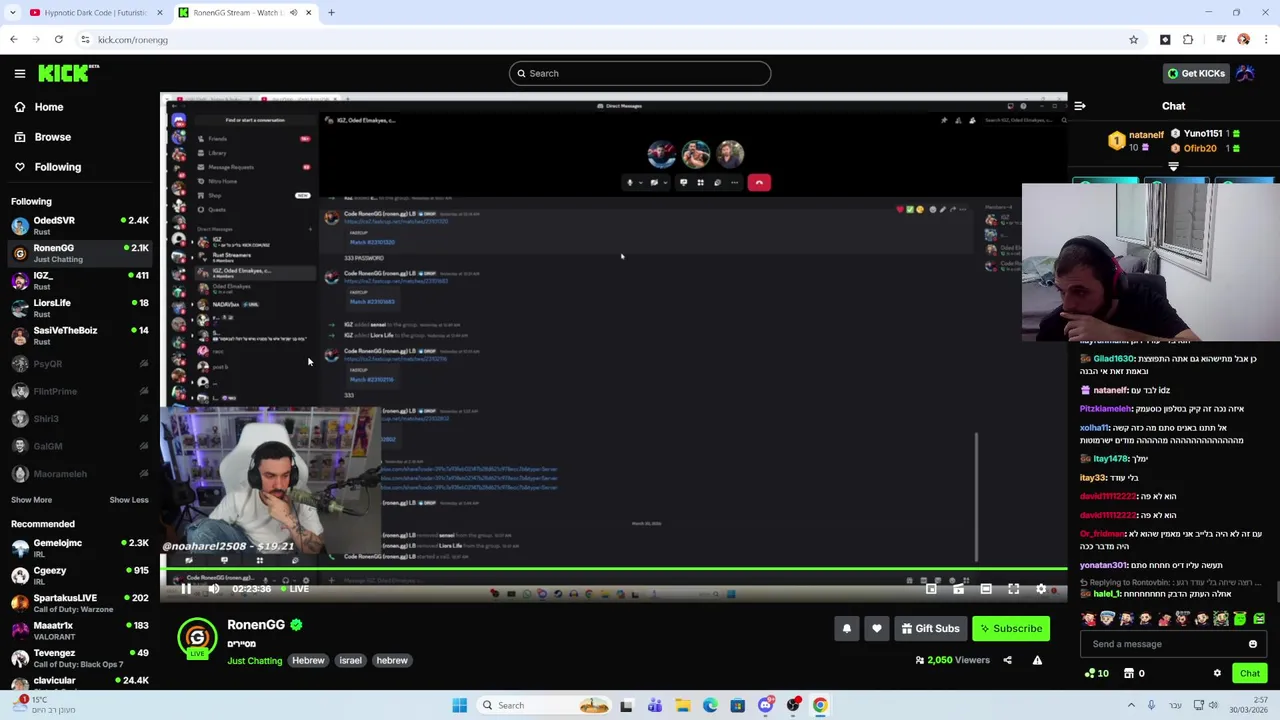Click the green Subscribe button

click(x=1011, y=628)
